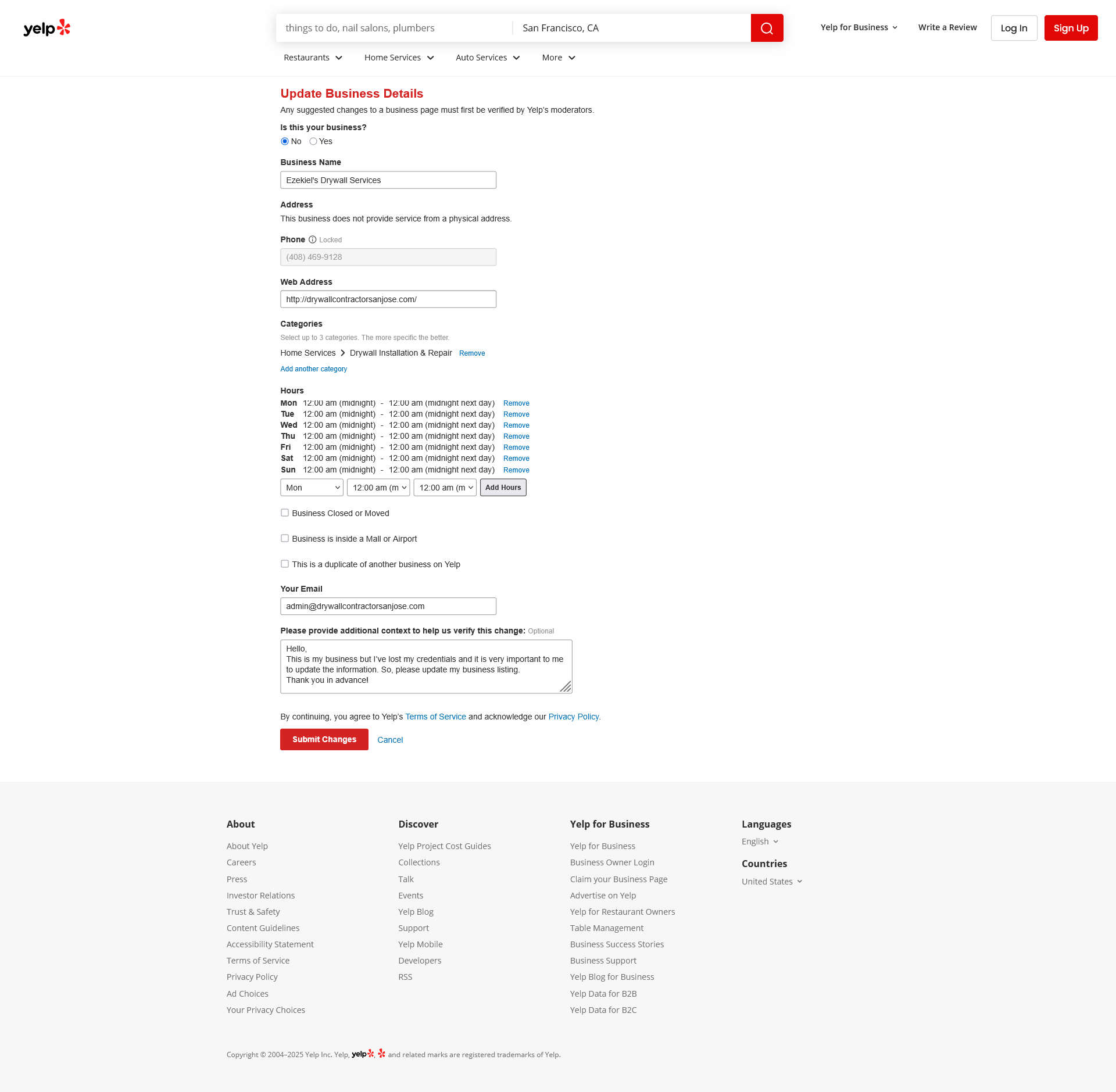
Task: Open the opening time dropdown
Action: [378, 488]
